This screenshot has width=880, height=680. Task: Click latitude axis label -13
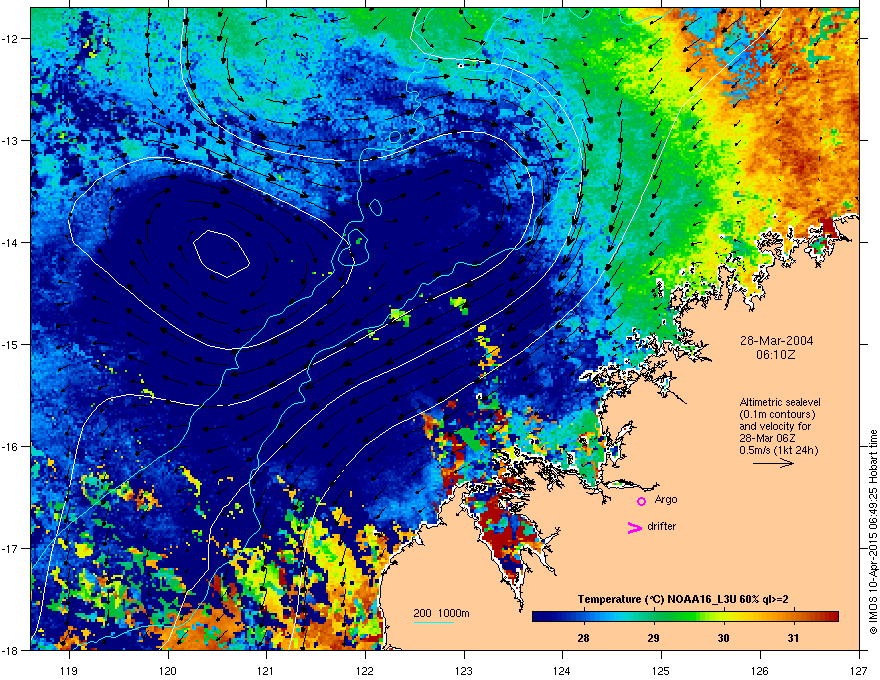coord(11,140)
